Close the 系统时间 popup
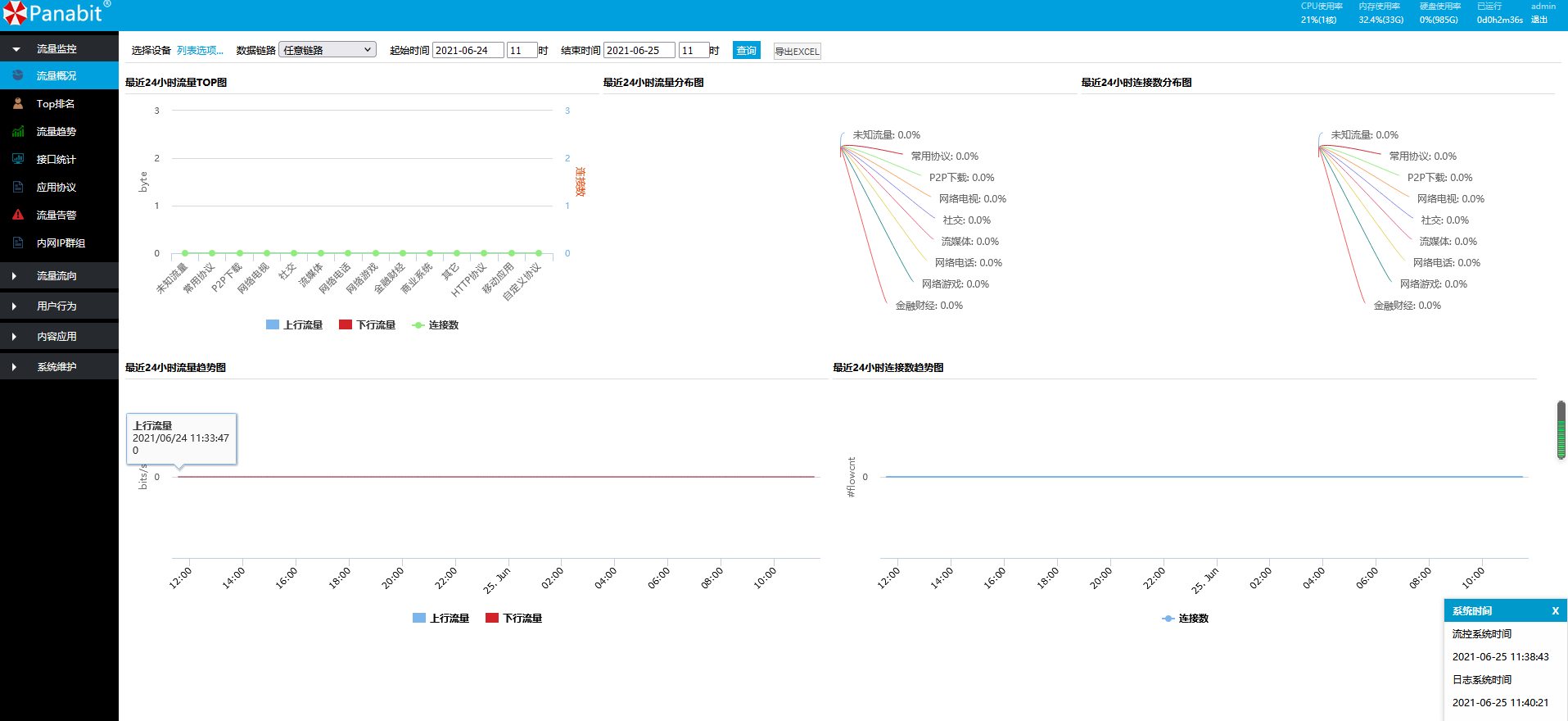Screen dimensions: 1568x721 pos(1555,611)
